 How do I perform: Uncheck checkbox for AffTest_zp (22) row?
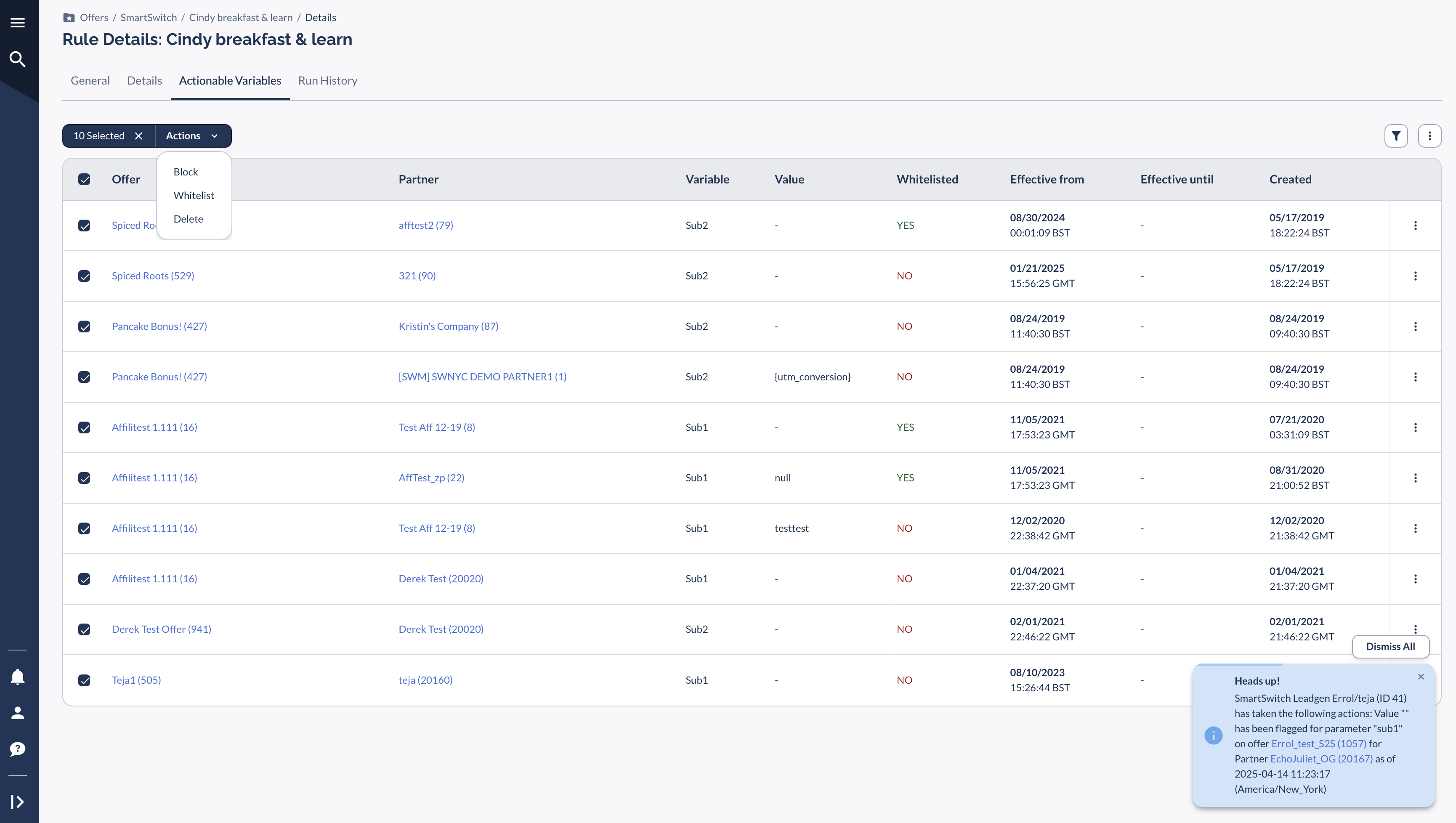point(84,478)
